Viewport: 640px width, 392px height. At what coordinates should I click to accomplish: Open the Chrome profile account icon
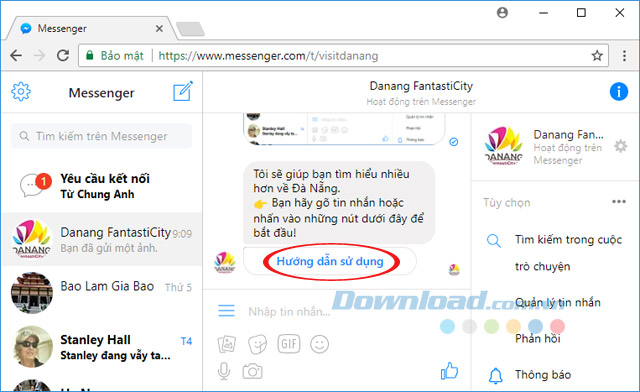[502, 13]
